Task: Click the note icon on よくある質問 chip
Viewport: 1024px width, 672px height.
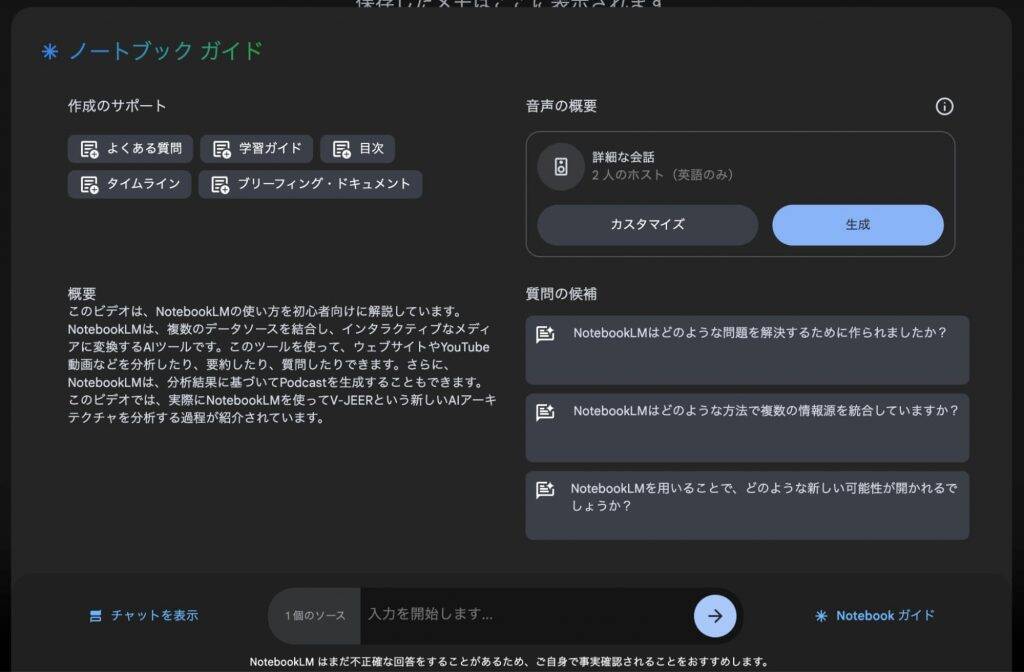Action: (89, 149)
